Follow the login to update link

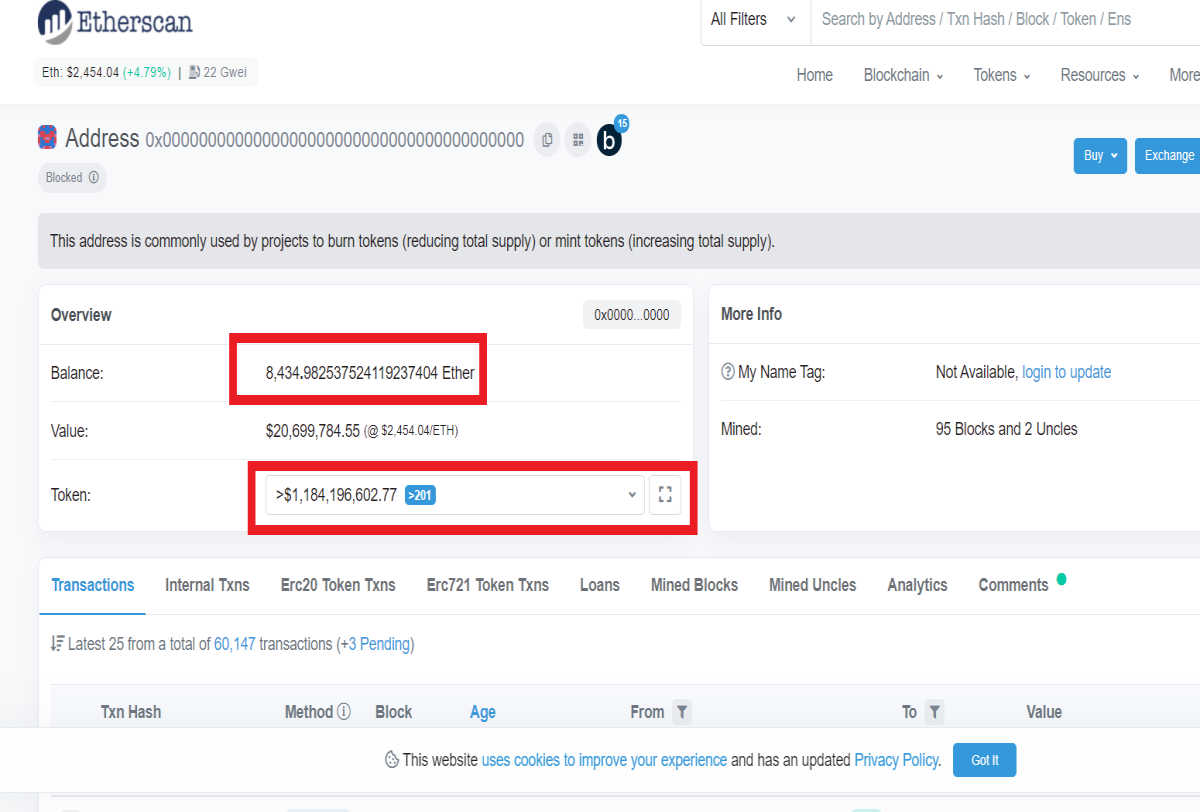pos(1066,372)
